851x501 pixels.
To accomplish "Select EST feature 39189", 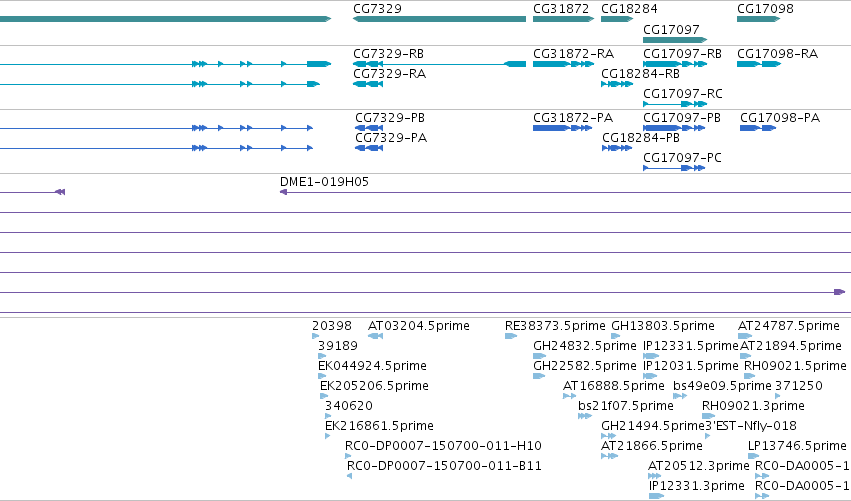I will click(322, 356).
